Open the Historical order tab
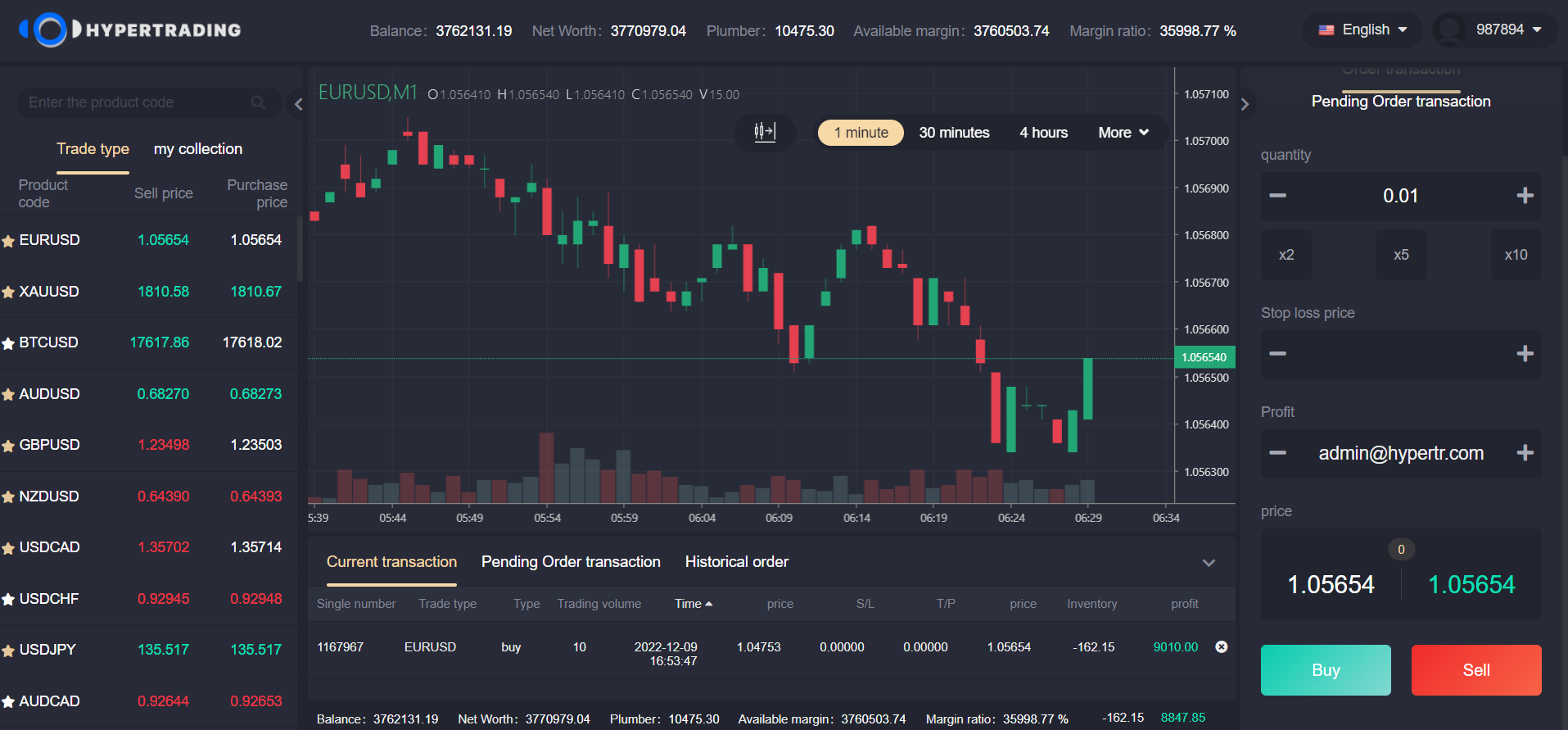The image size is (1568, 730). point(737,562)
